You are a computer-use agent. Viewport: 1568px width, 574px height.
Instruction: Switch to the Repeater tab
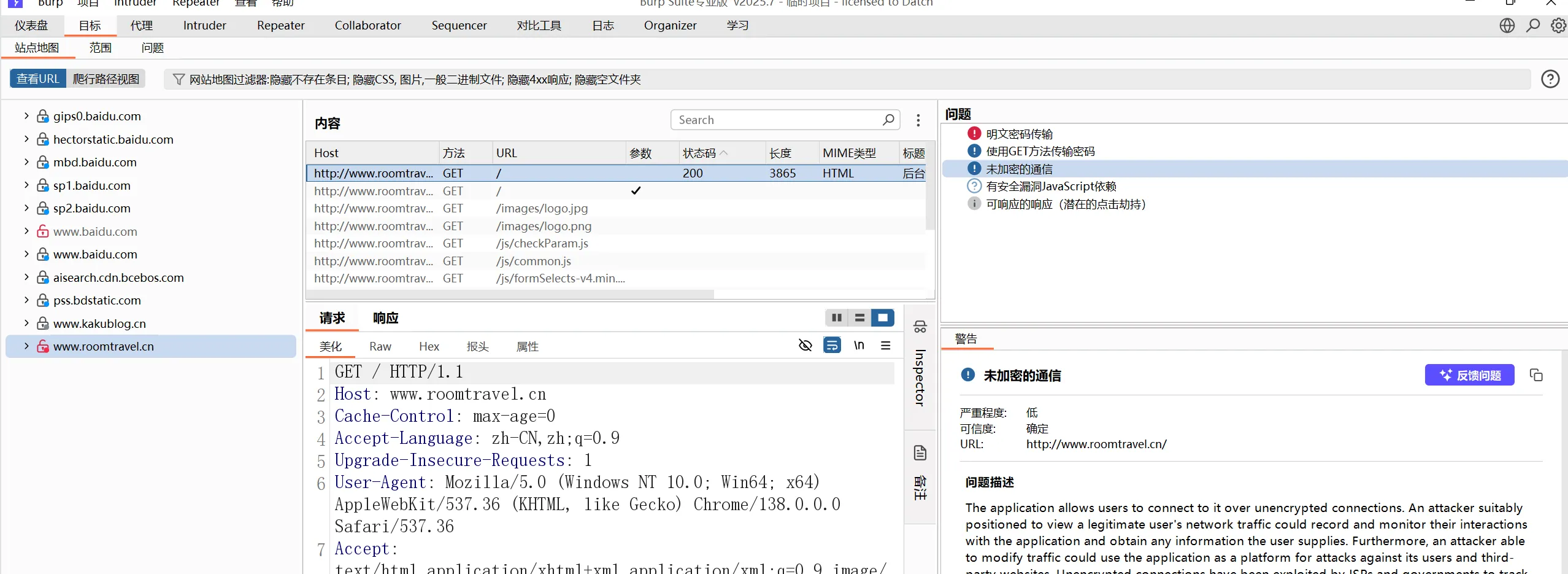coord(280,26)
